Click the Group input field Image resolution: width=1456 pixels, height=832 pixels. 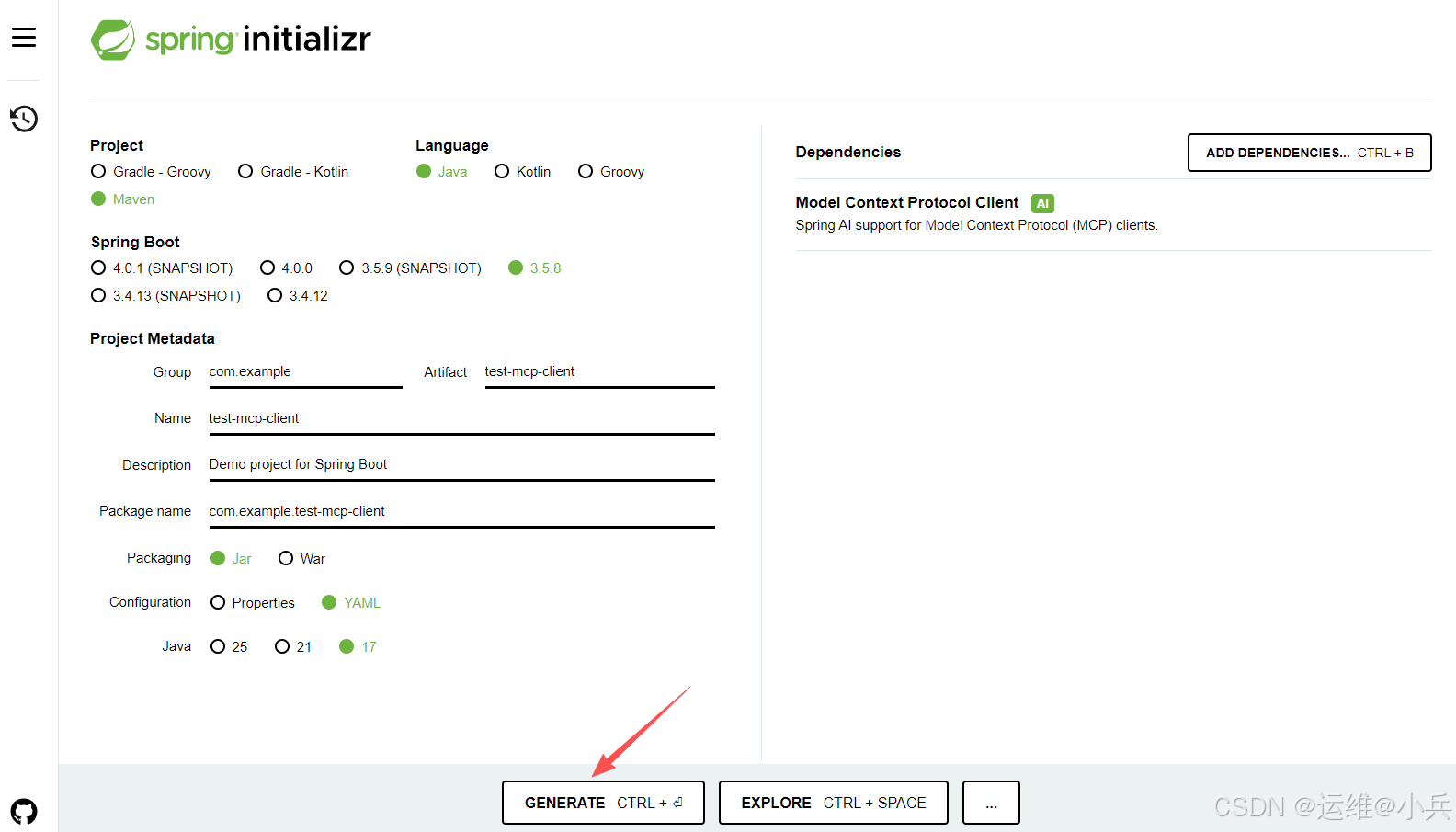pyautogui.click(x=306, y=372)
